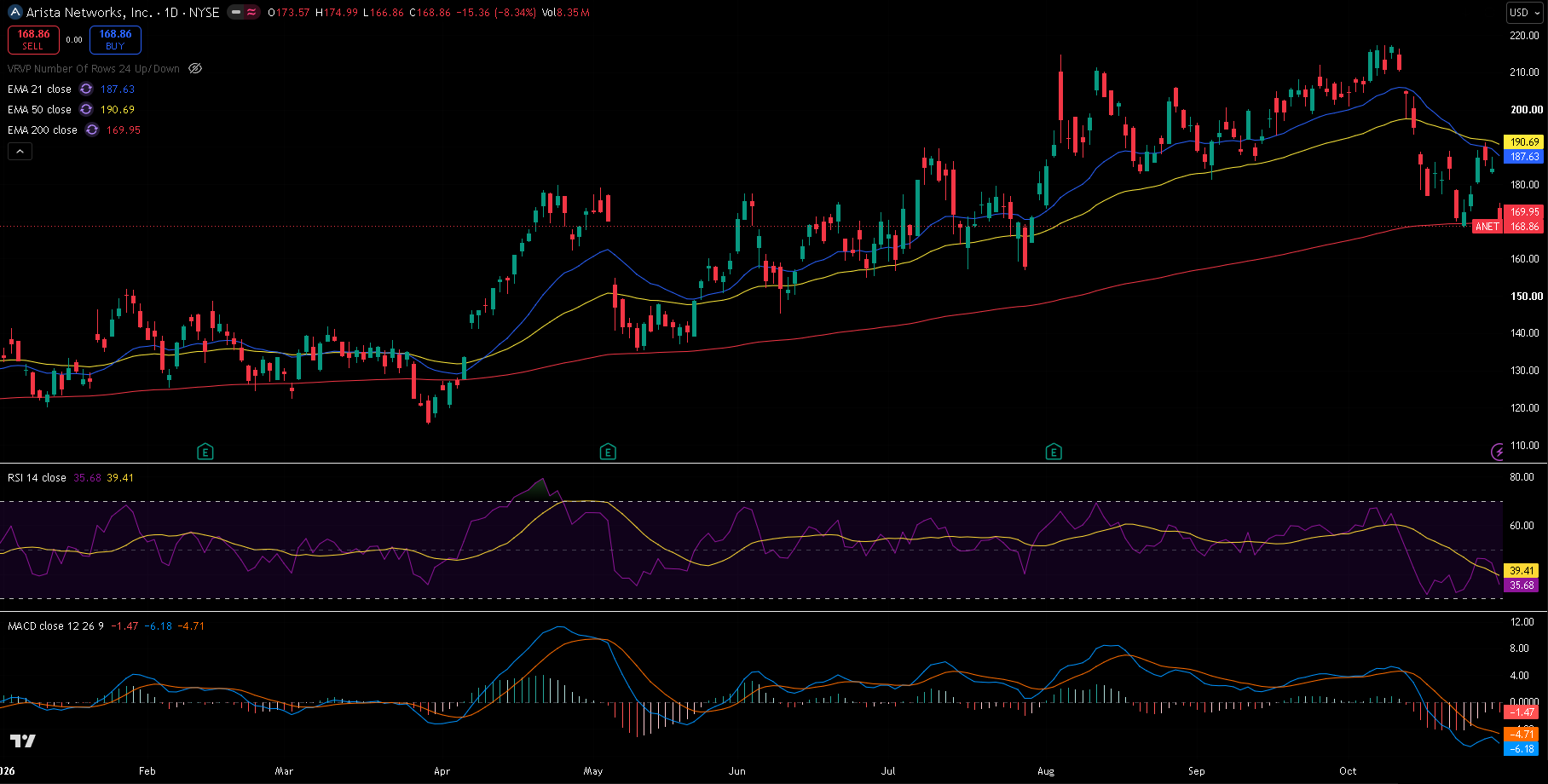Click the BUY 168.86 button
Viewport: 1548px width, 784px height.
point(115,40)
